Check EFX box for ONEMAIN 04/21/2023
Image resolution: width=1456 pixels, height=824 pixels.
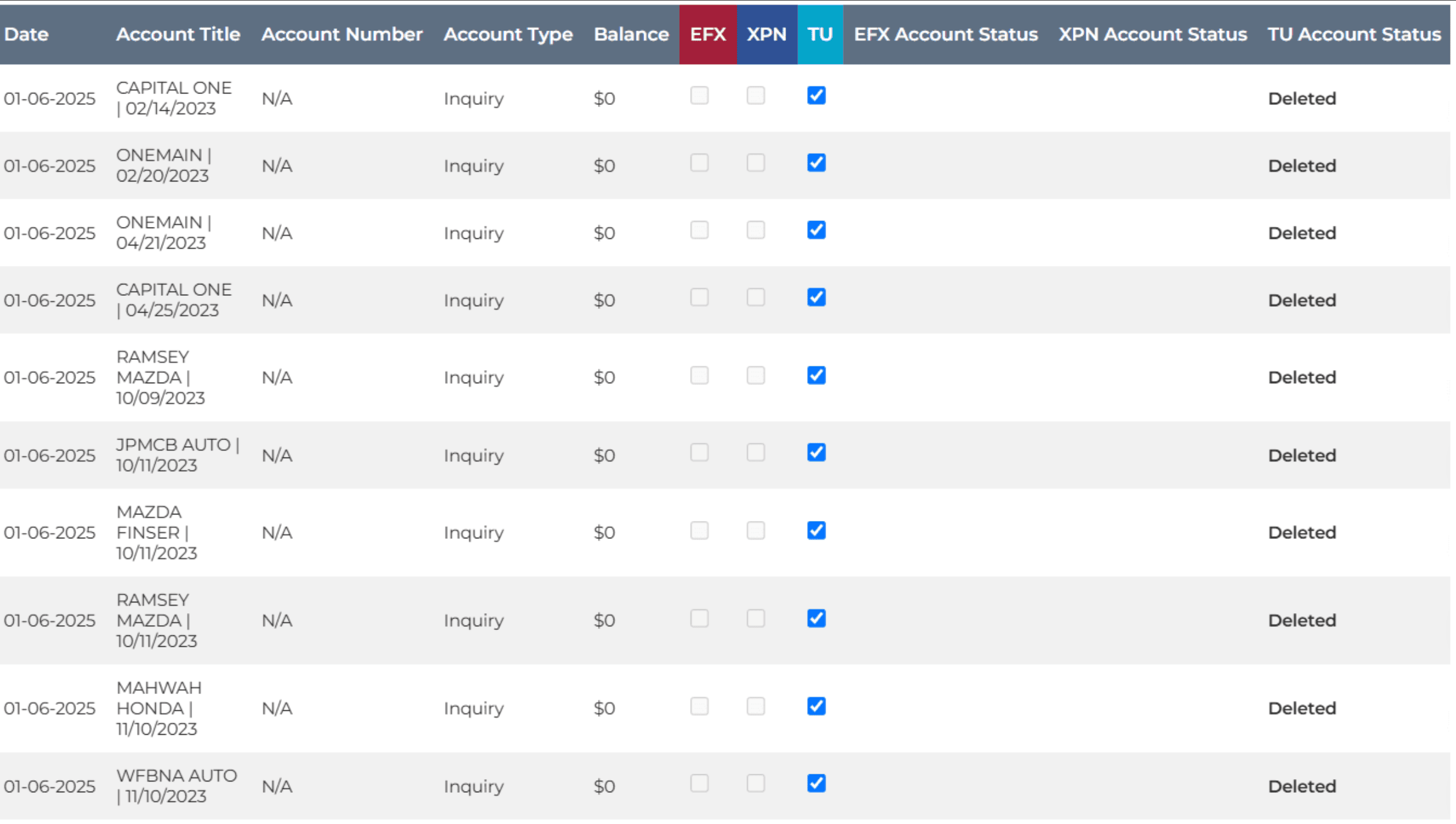click(699, 230)
